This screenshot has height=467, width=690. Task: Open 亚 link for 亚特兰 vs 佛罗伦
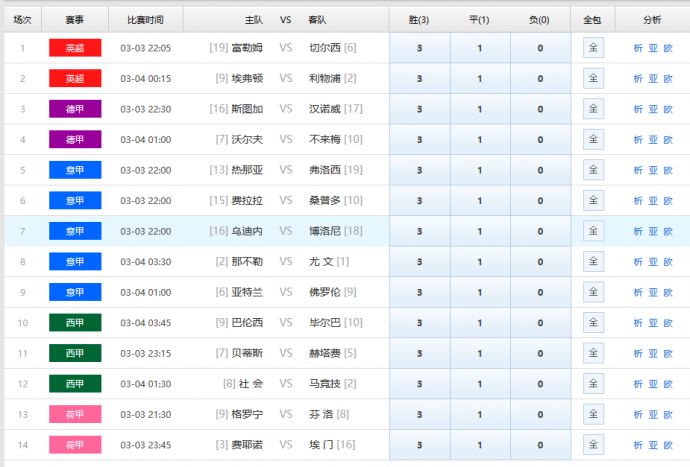653,292
